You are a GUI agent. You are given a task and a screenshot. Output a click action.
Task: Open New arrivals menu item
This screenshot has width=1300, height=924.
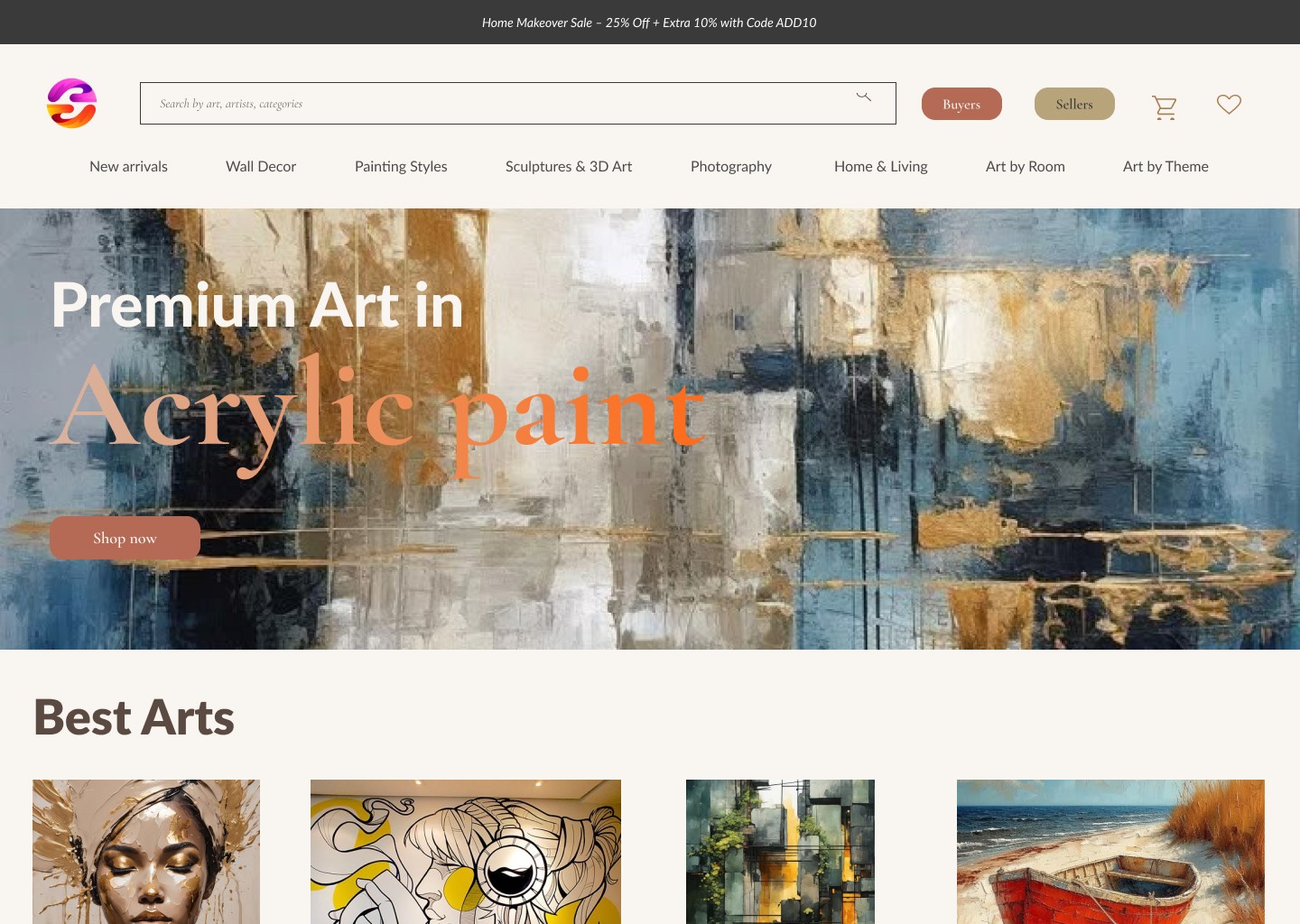[x=128, y=166]
